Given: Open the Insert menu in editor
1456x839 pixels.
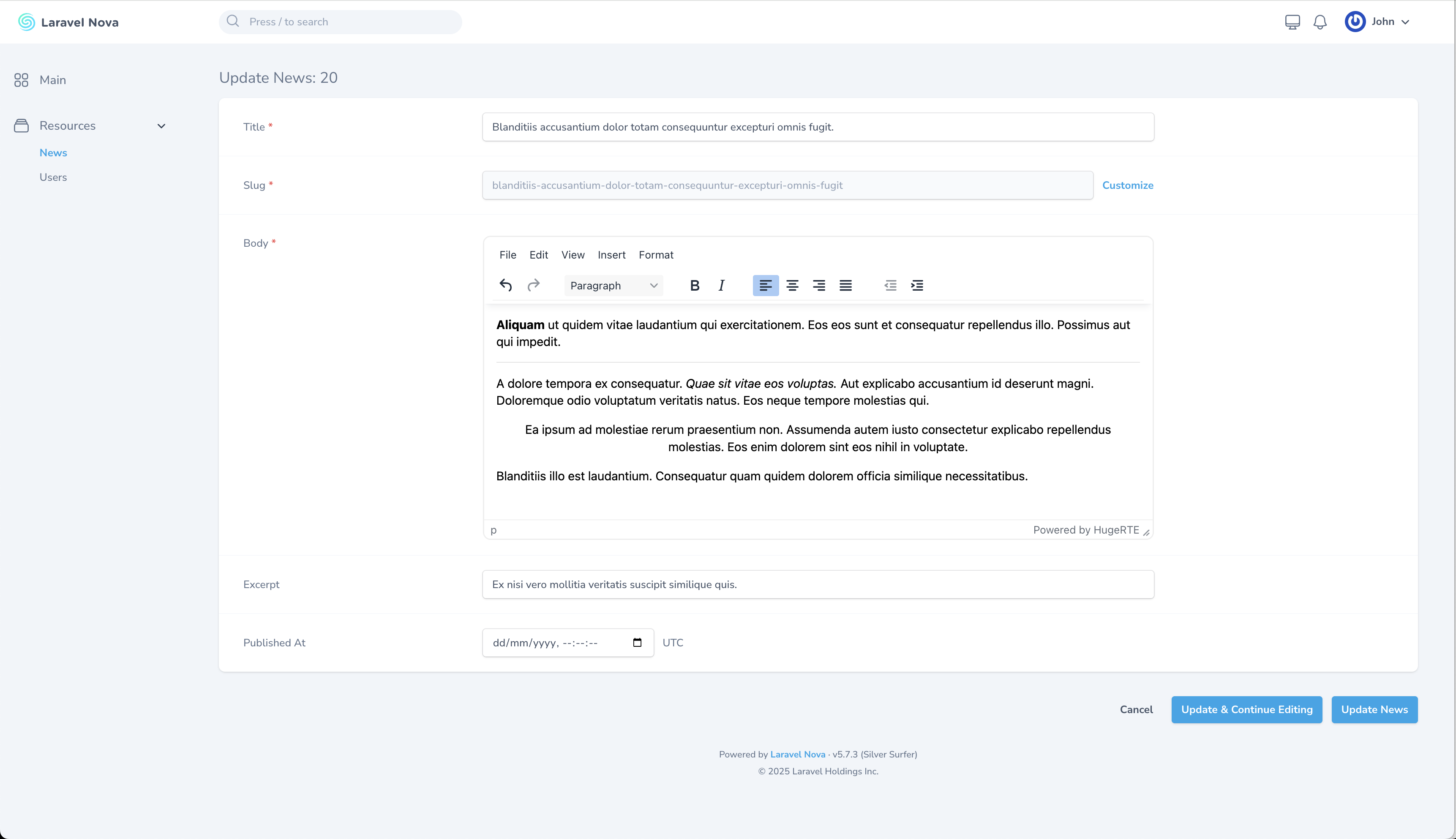Looking at the screenshot, I should 611,255.
